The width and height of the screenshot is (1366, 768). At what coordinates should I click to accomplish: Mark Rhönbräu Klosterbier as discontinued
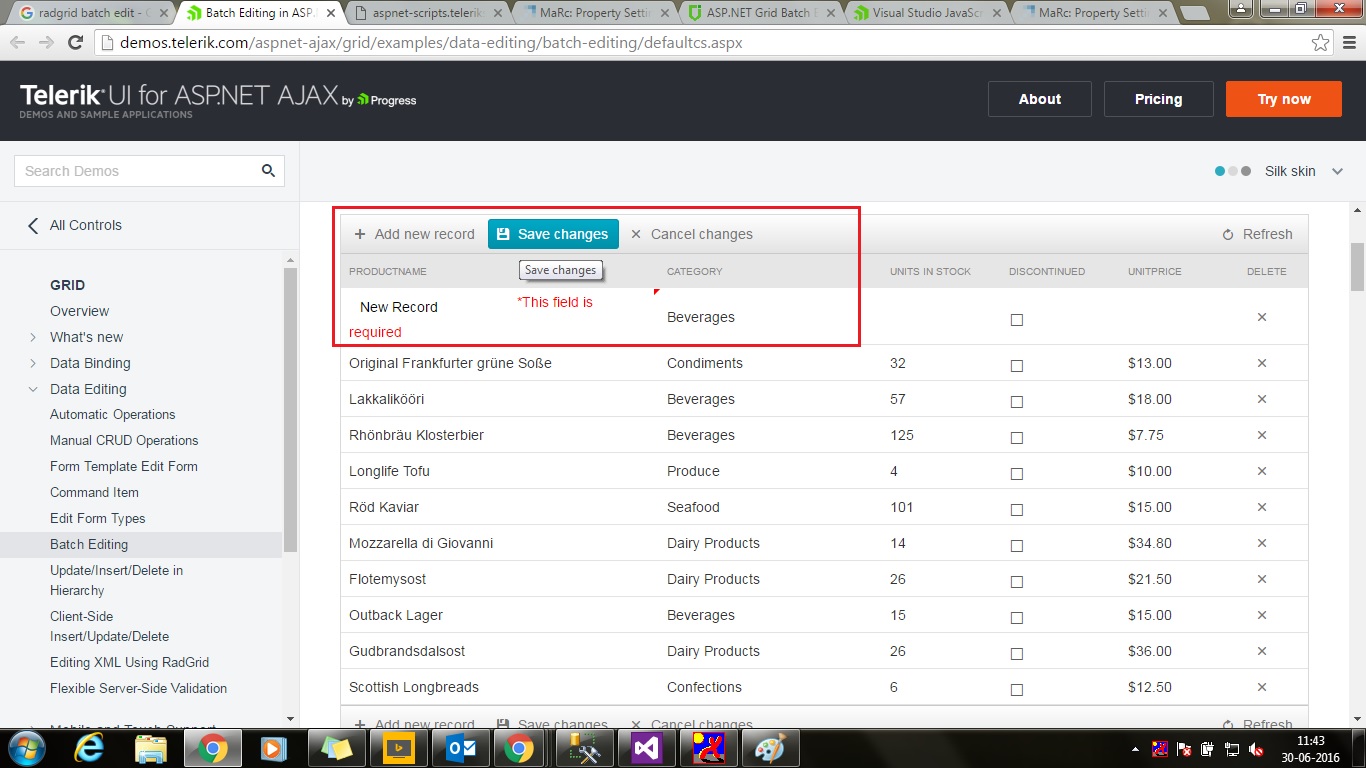pyautogui.click(x=1017, y=438)
